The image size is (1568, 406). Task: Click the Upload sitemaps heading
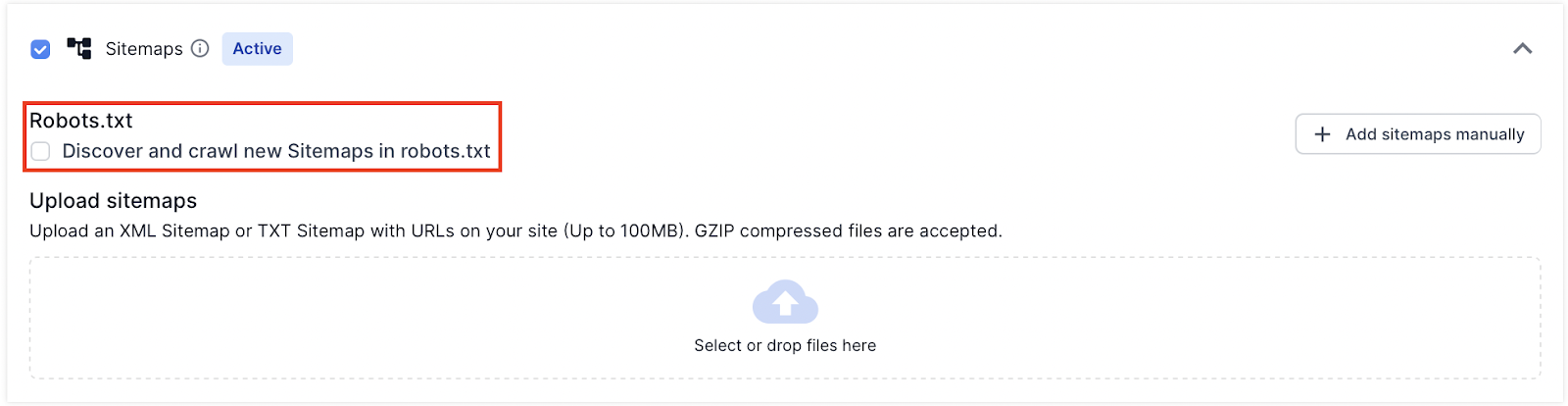click(x=113, y=201)
